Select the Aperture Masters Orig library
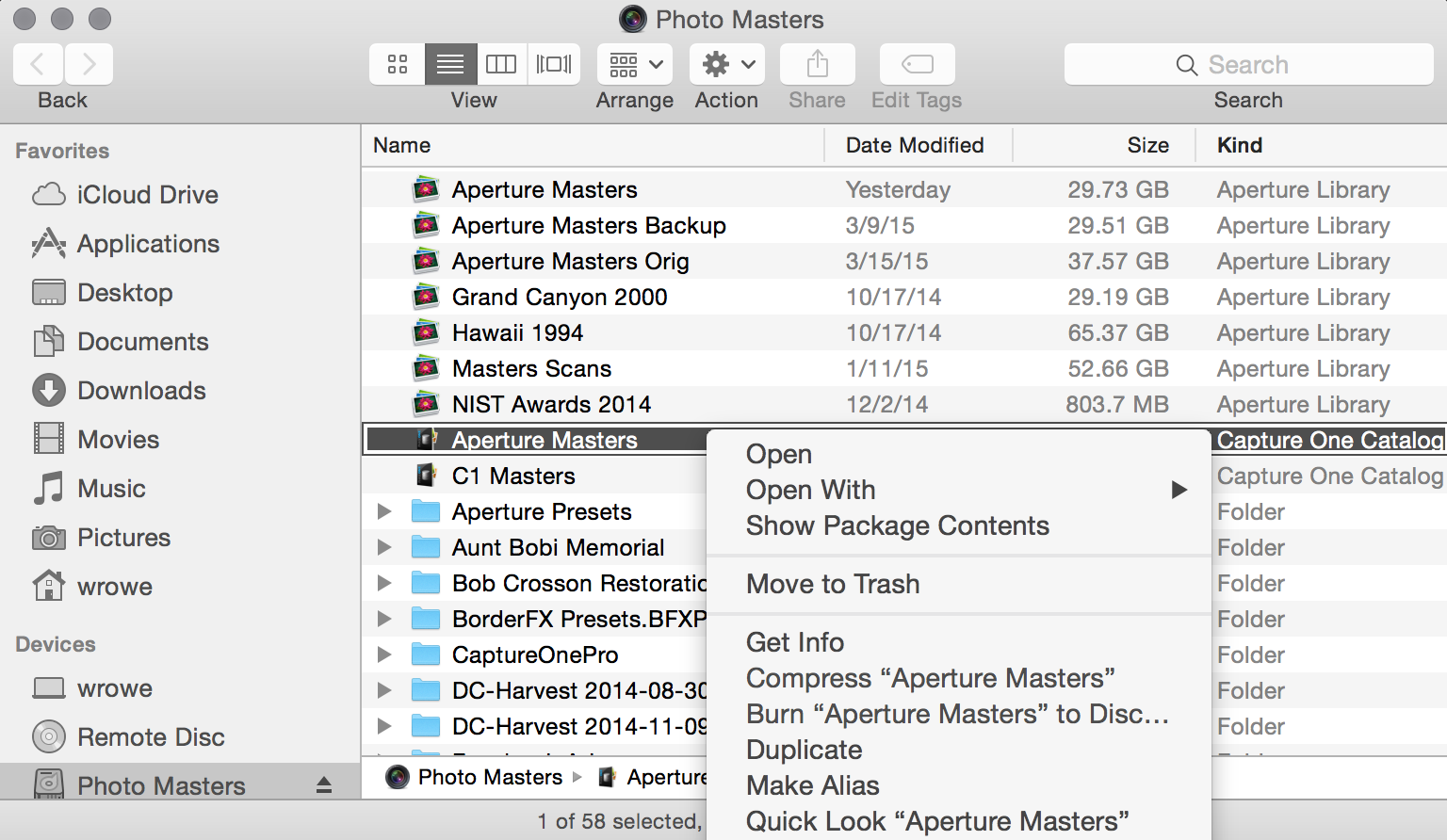The height and width of the screenshot is (840, 1447). click(904, 262)
